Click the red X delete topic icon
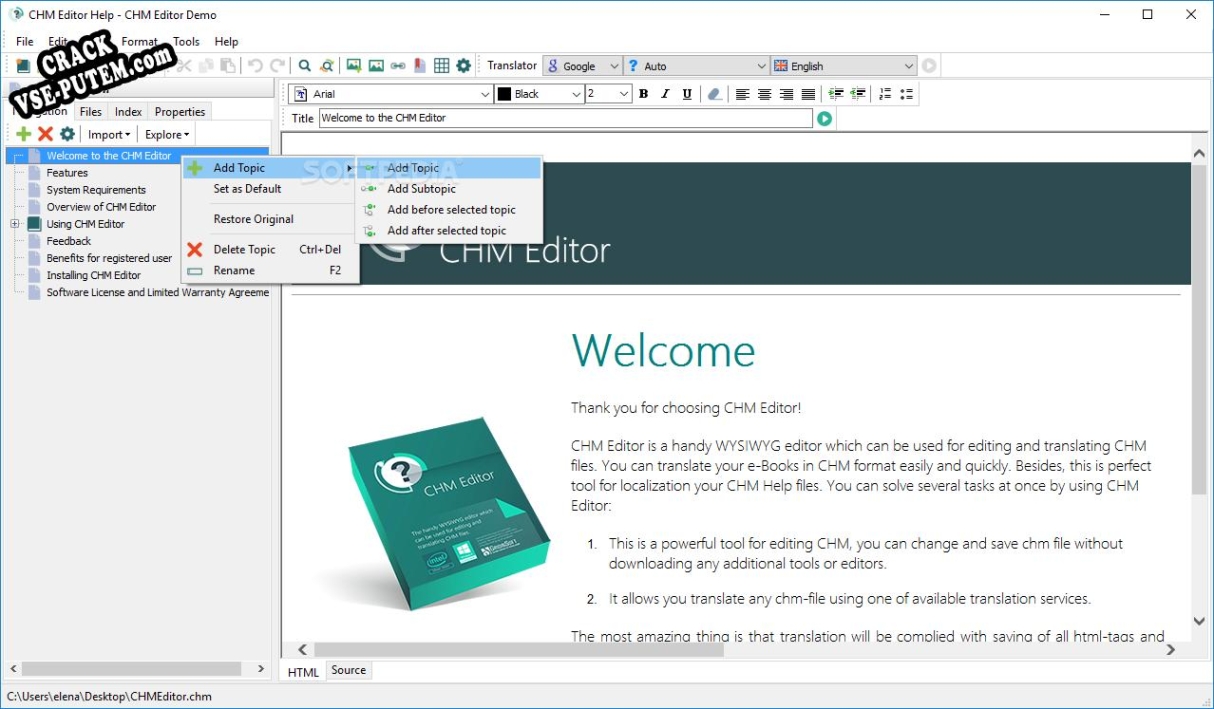 (x=45, y=134)
